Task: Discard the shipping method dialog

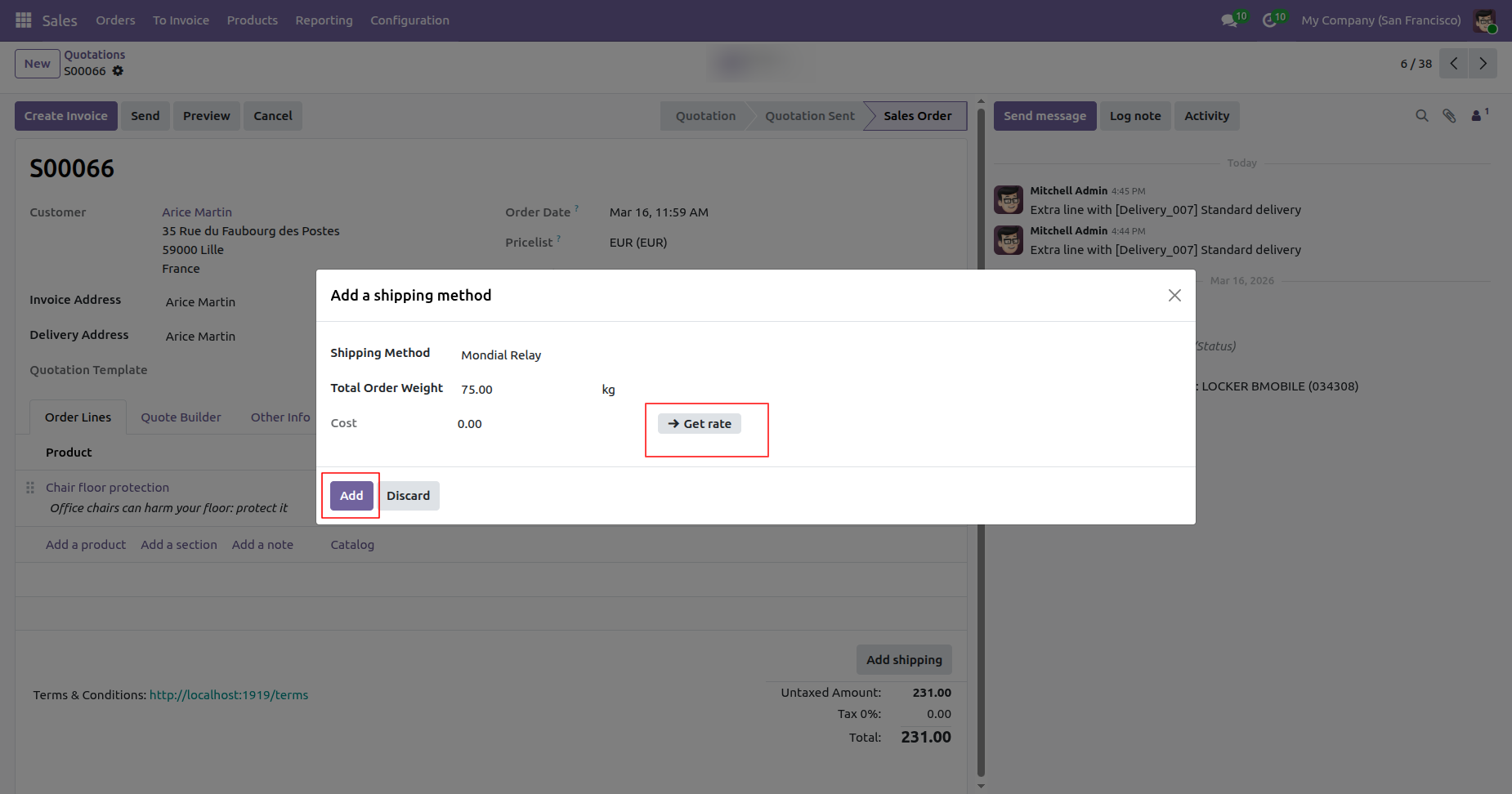Action: point(408,496)
